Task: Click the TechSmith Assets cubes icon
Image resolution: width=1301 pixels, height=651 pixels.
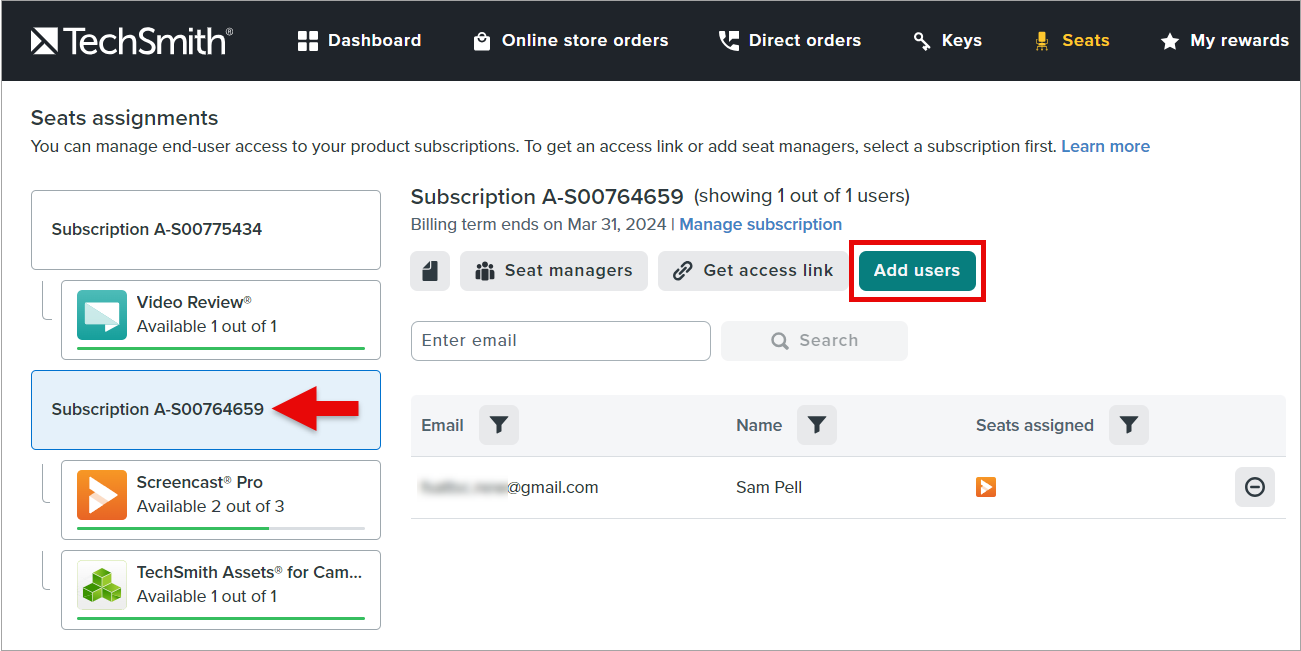Action: point(102,585)
